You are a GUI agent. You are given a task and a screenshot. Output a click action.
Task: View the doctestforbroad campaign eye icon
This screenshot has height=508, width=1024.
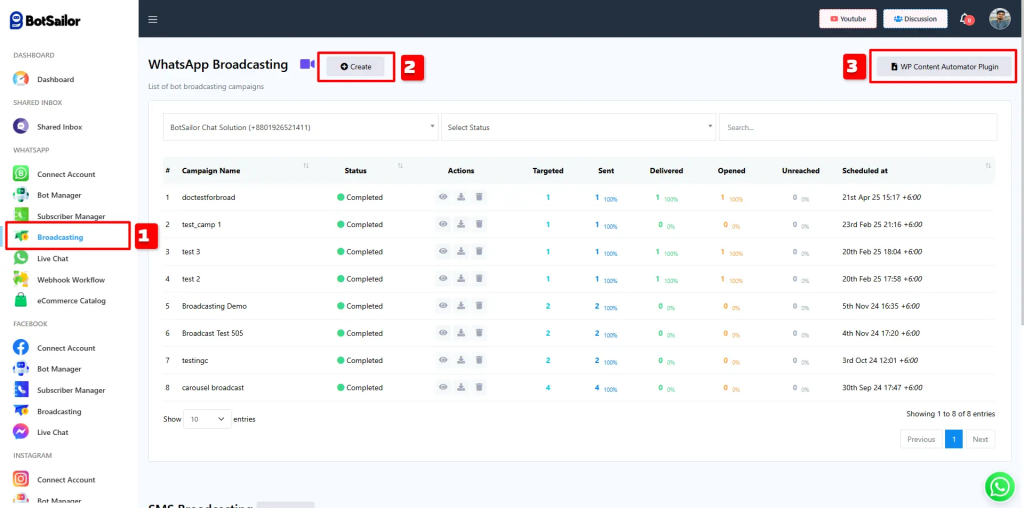(443, 197)
